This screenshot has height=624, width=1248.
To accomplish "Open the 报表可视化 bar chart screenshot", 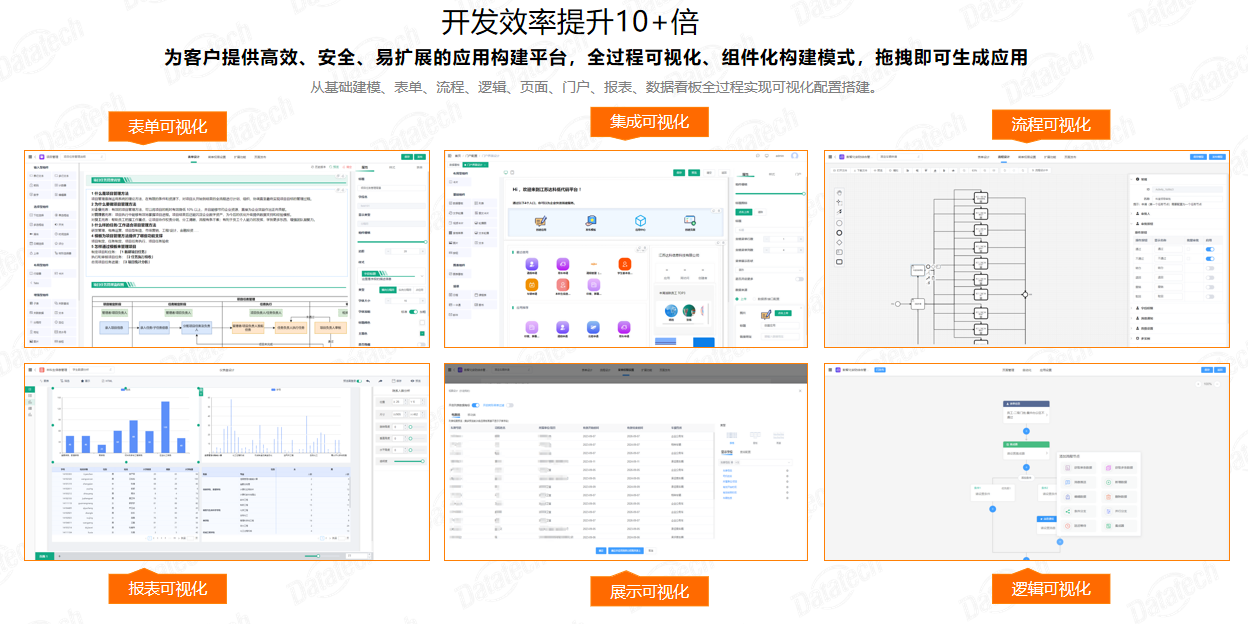I will [227, 461].
